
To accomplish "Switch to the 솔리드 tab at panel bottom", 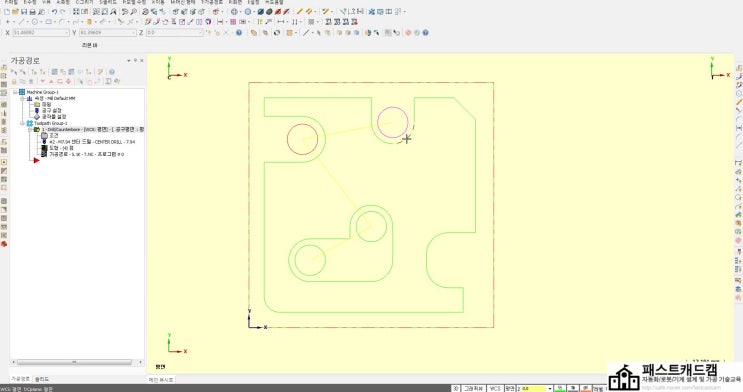I will click(42, 379).
